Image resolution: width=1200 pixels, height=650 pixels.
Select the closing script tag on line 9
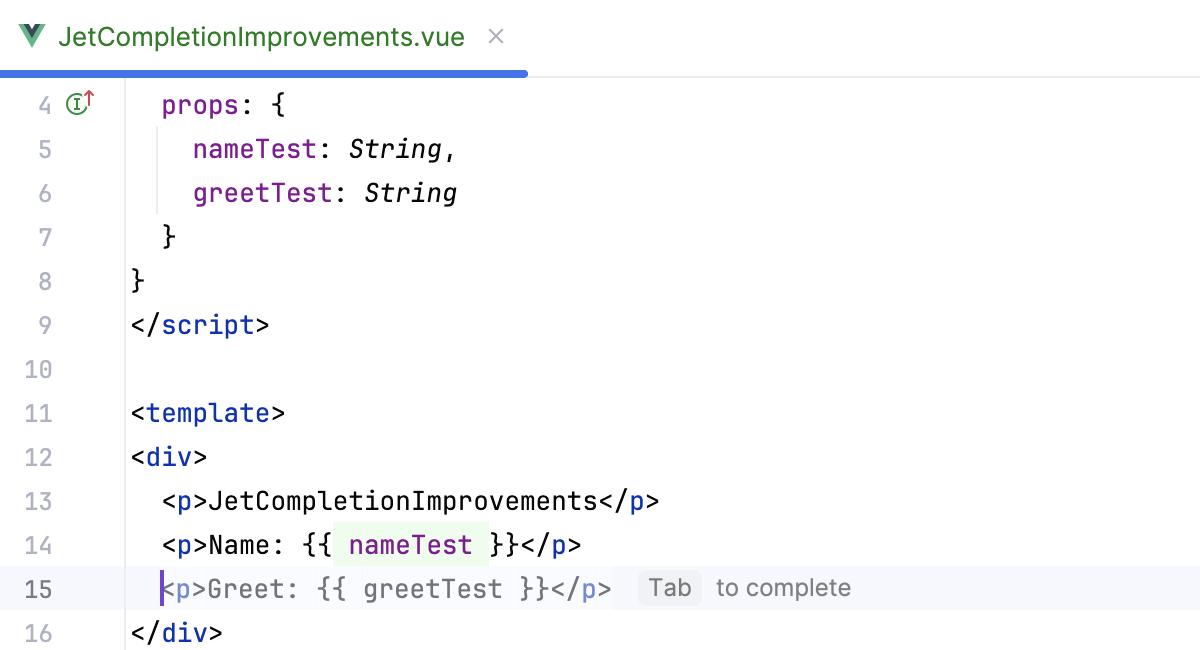tap(200, 325)
